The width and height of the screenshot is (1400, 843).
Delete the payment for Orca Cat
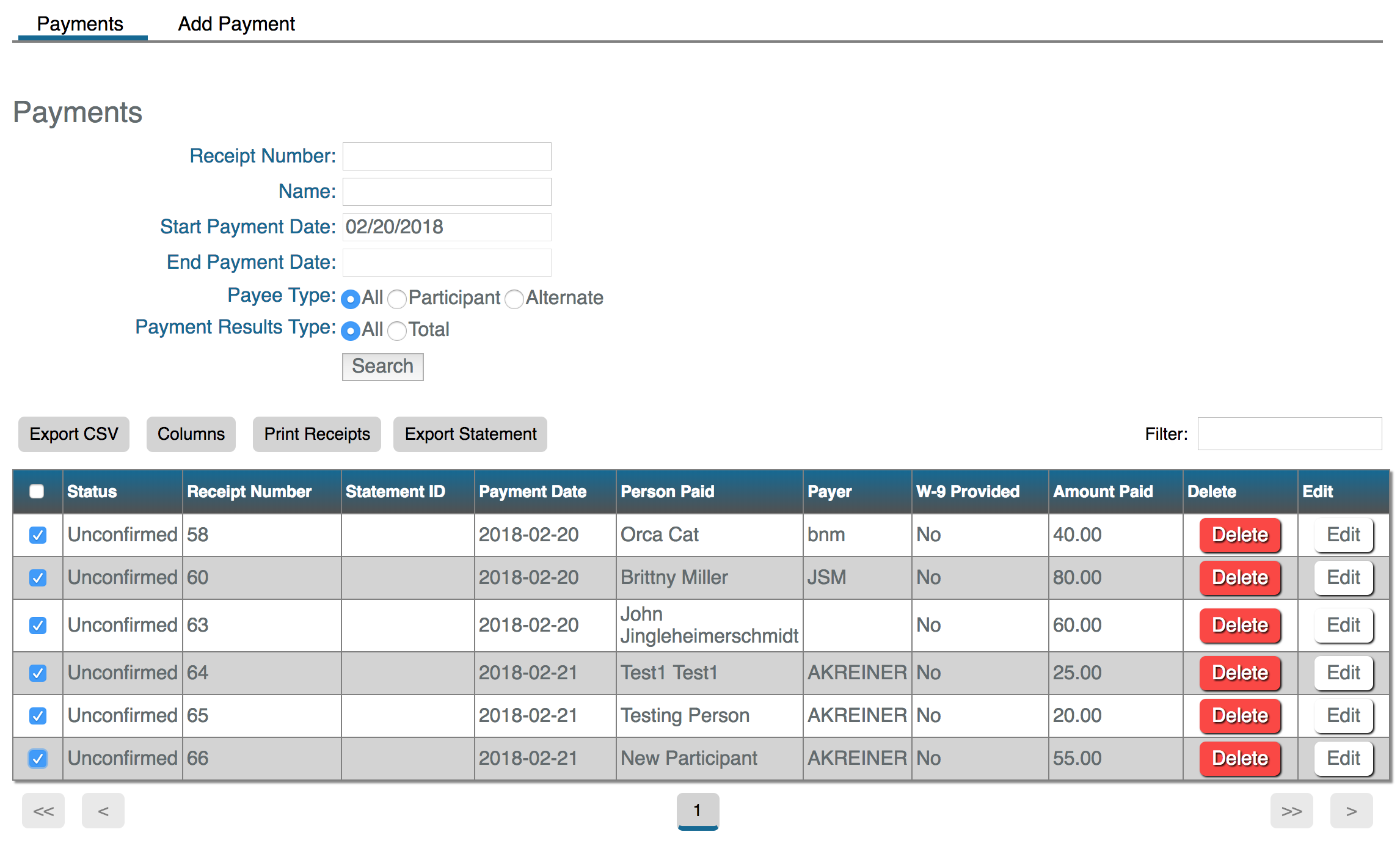pyautogui.click(x=1239, y=535)
